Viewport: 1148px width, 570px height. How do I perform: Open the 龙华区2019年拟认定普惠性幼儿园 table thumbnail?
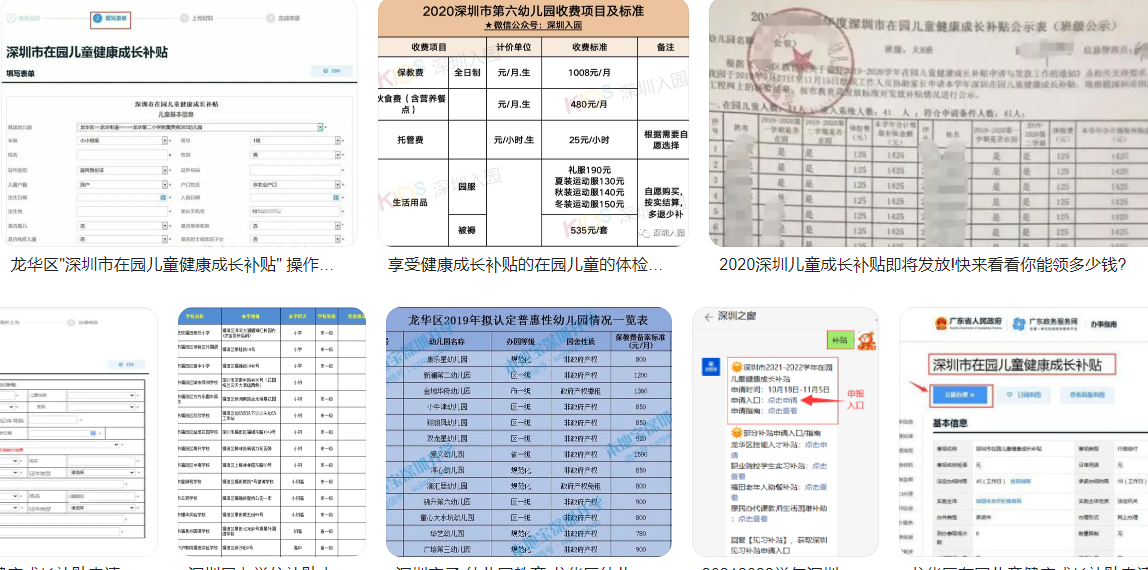coord(529,431)
